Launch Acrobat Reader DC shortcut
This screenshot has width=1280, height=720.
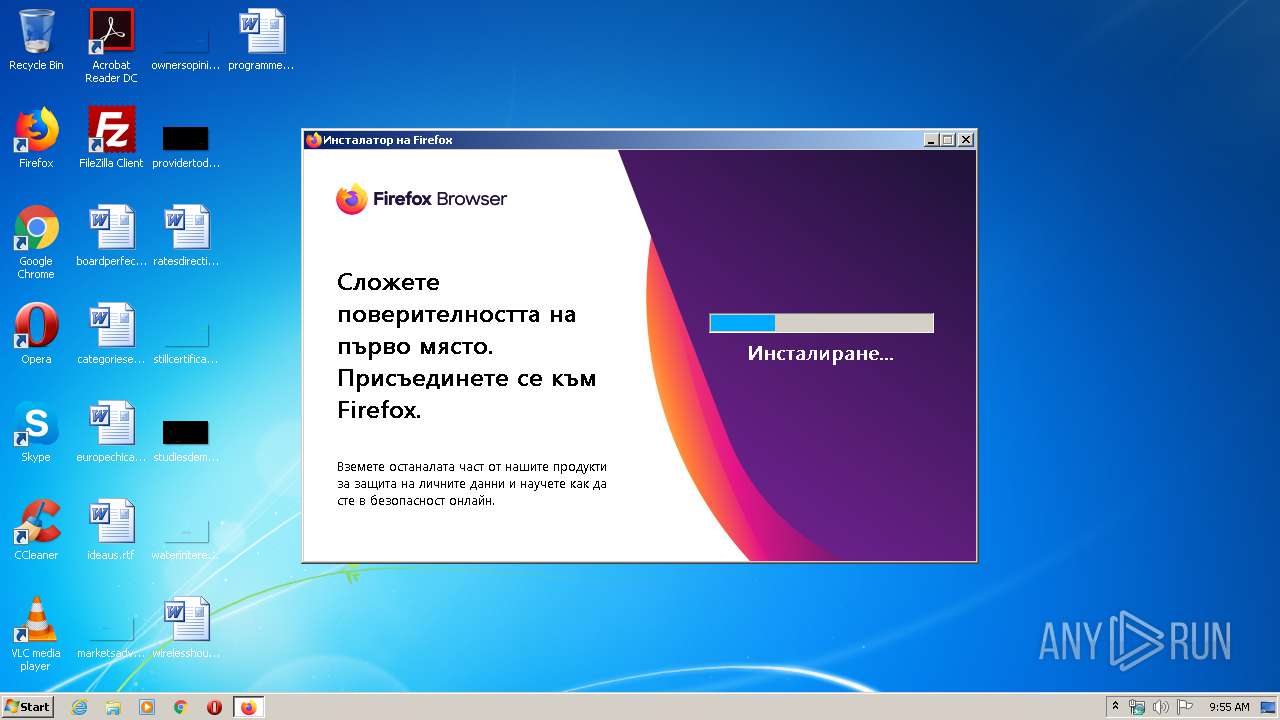point(111,45)
